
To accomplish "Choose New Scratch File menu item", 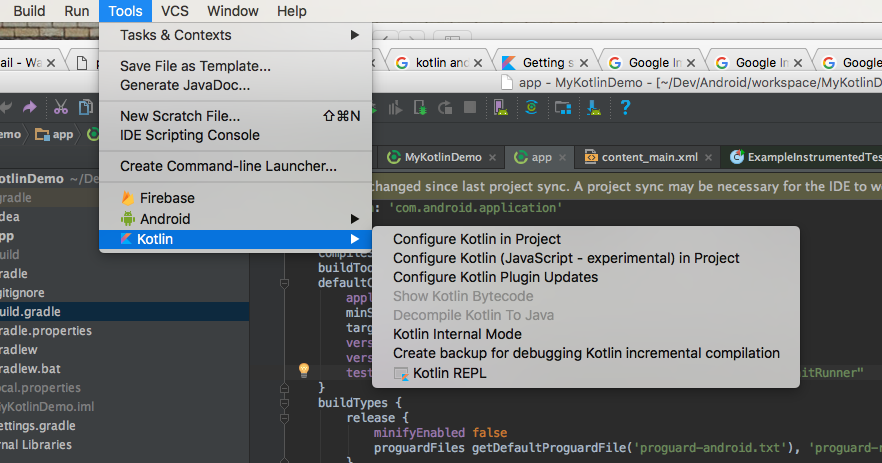I will pyautogui.click(x=235, y=116).
